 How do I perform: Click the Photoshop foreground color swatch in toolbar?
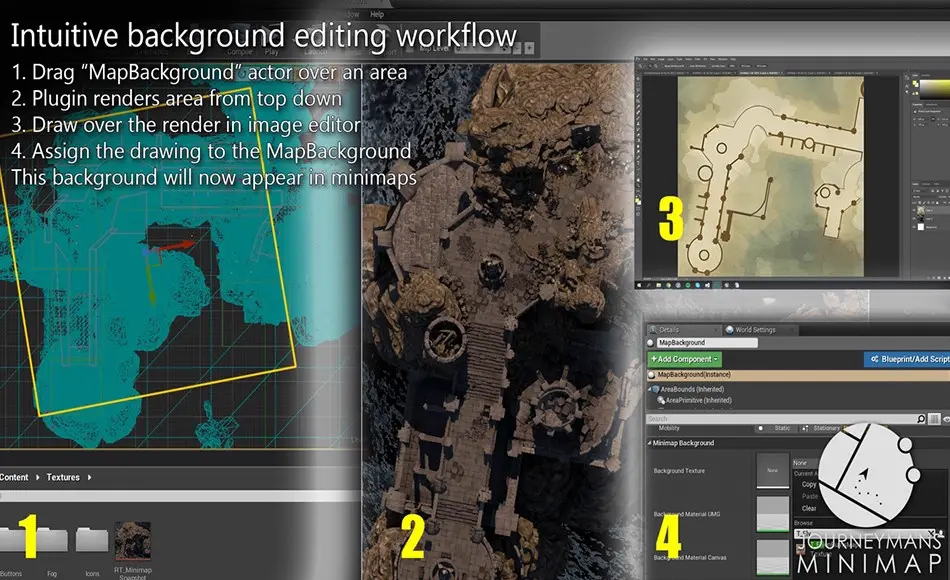(x=638, y=199)
